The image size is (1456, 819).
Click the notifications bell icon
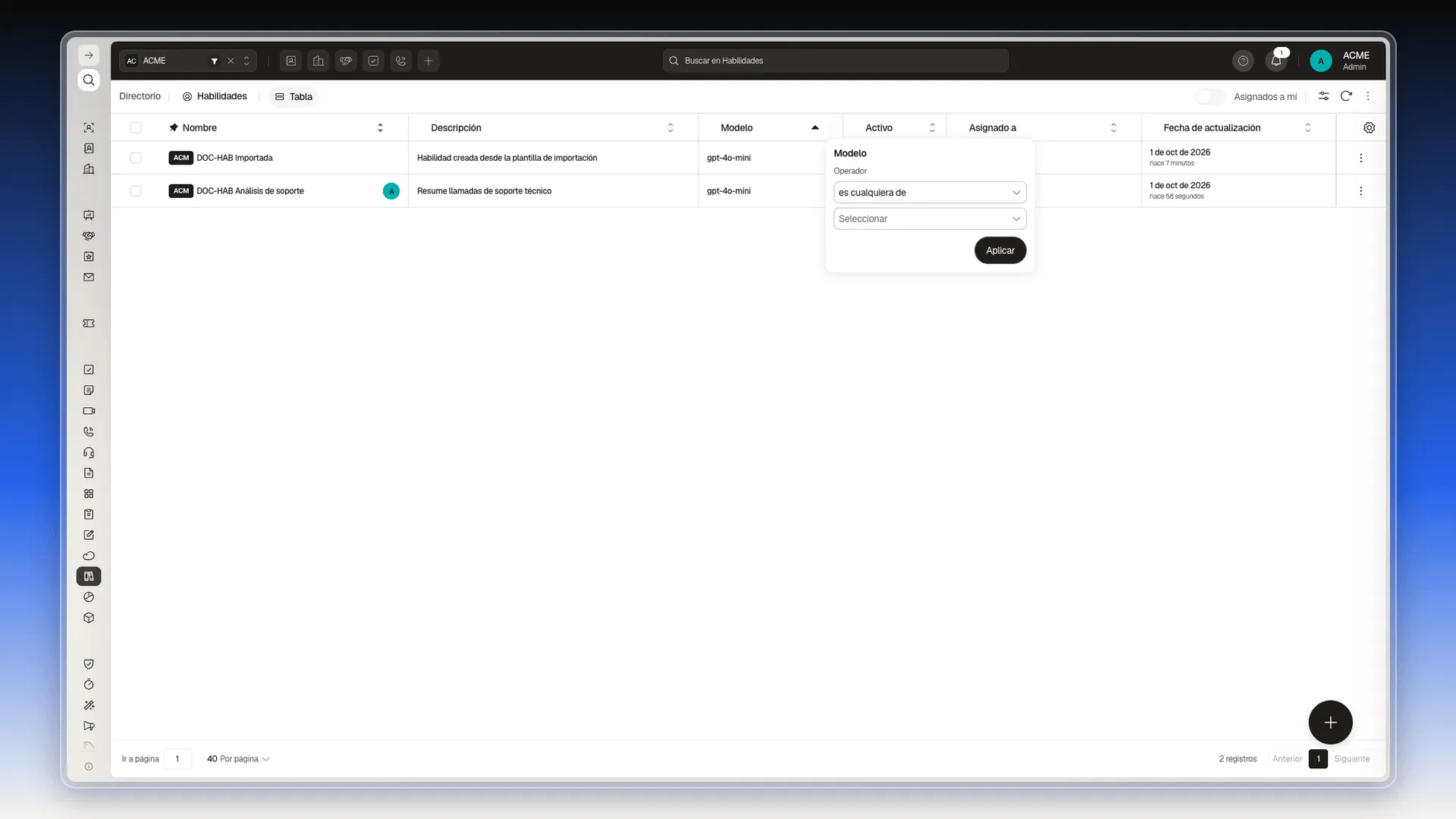click(1276, 61)
